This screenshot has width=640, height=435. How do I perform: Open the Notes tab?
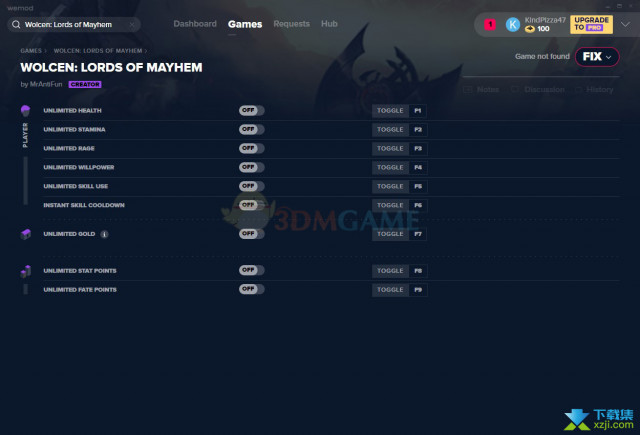(x=482, y=89)
